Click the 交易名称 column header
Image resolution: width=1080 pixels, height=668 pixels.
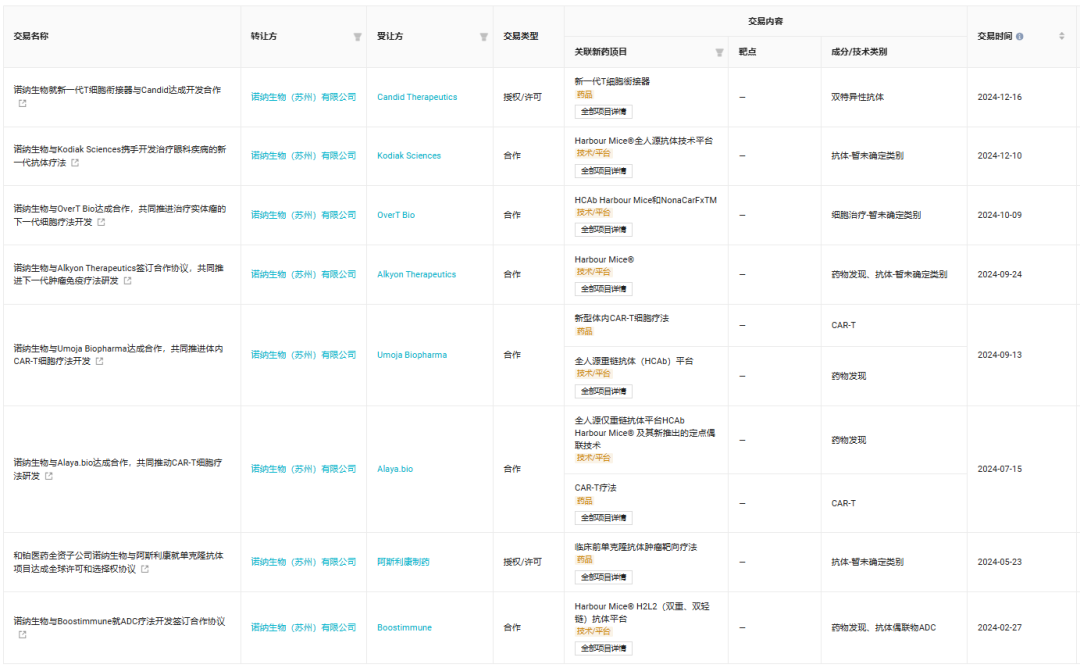31,36
